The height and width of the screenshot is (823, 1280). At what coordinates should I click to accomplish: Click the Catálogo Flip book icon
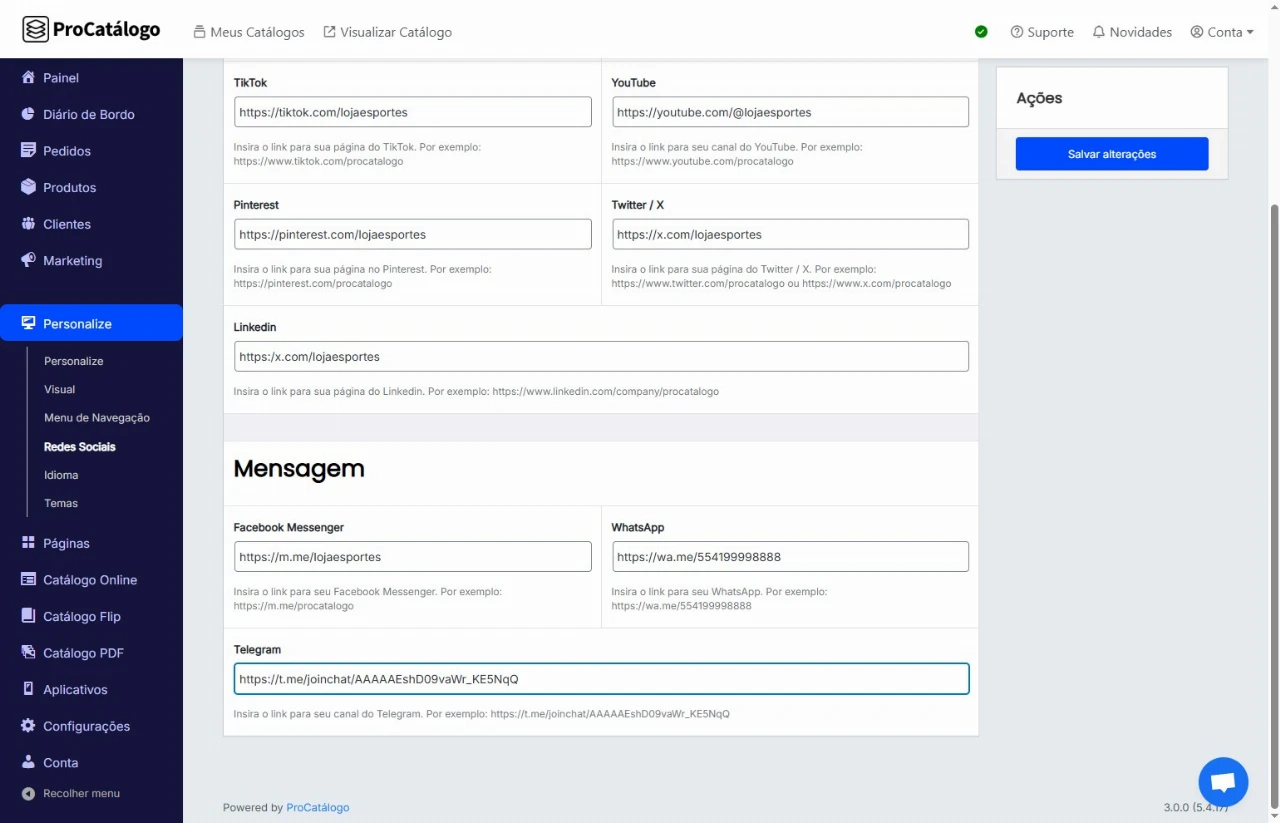[x=28, y=616]
